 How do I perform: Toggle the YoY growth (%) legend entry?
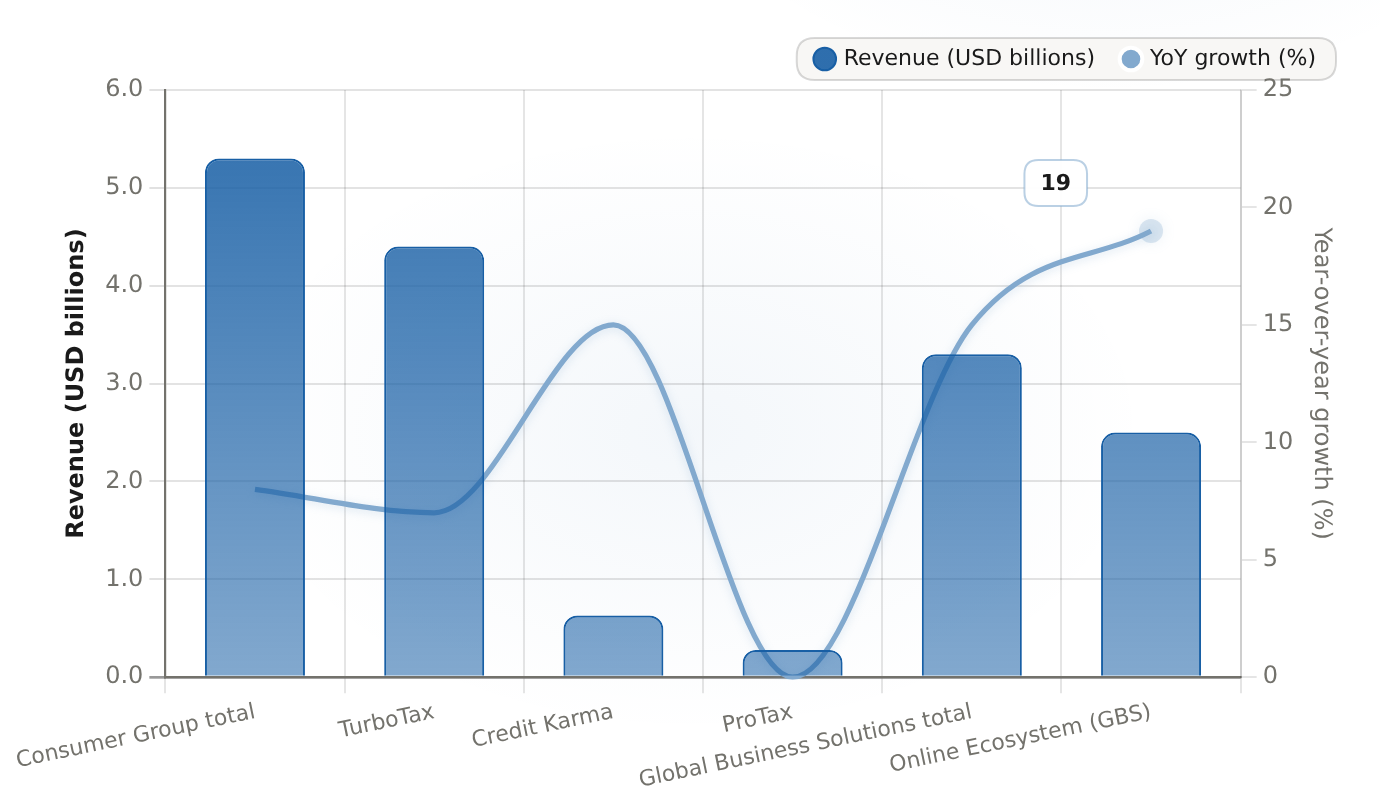tap(1218, 58)
